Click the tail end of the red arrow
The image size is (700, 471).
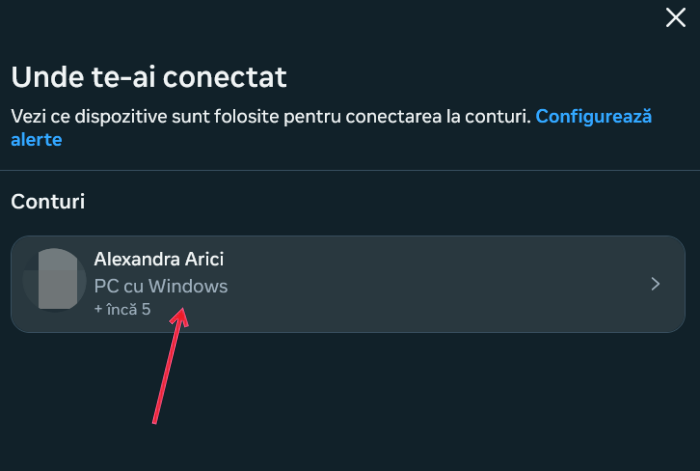pyautogui.click(x=154, y=421)
